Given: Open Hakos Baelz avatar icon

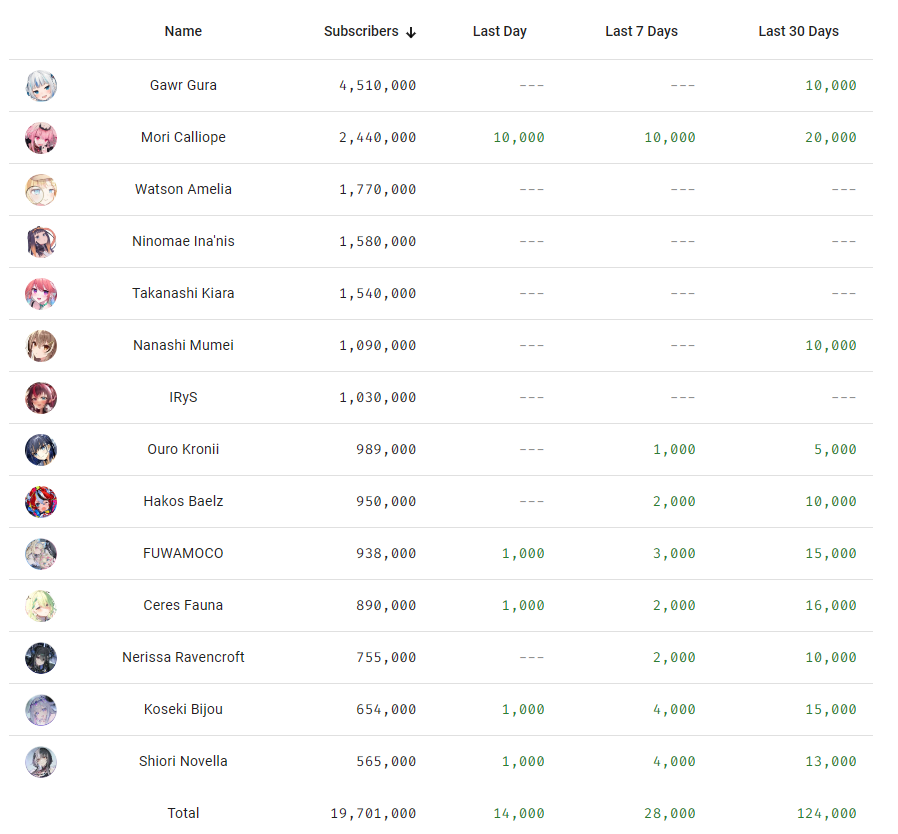Looking at the screenshot, I should pyautogui.click(x=41, y=502).
